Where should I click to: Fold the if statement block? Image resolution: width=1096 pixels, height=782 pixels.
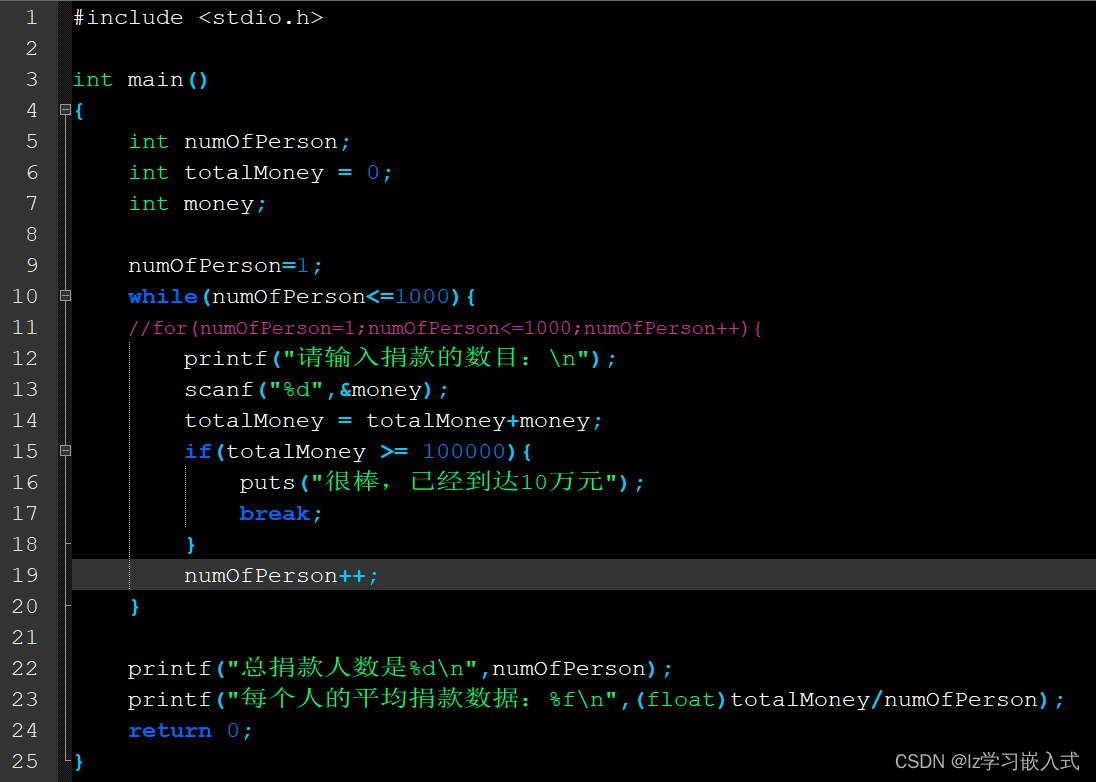pos(63,451)
